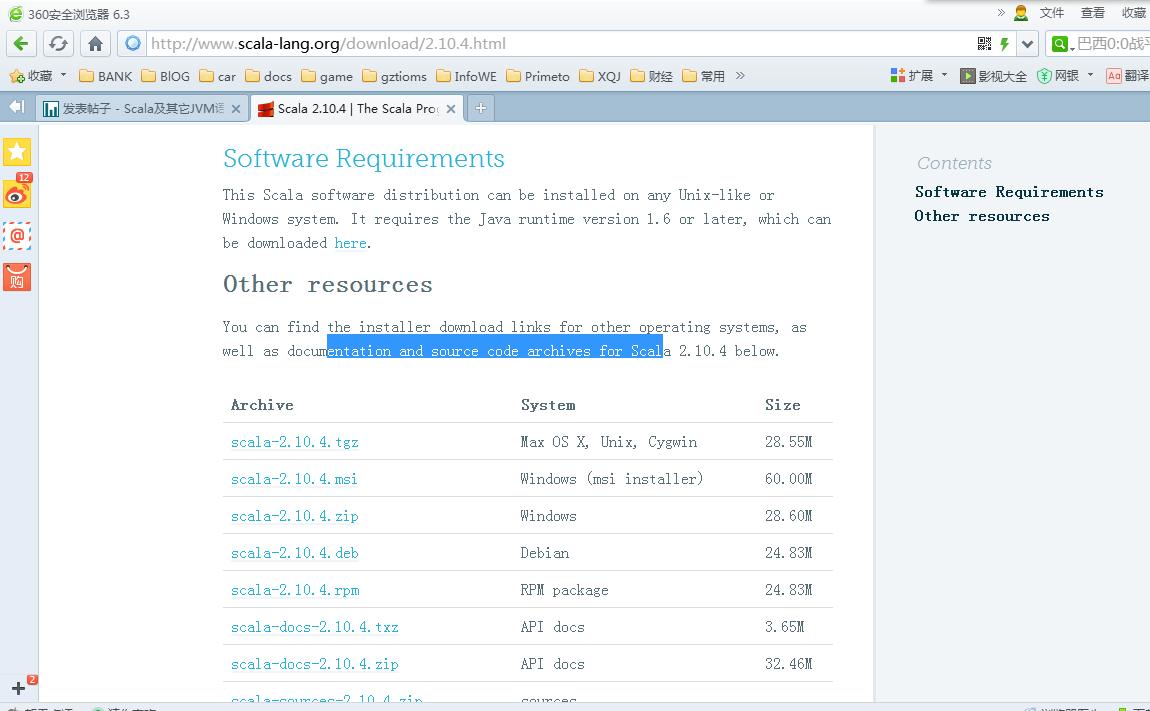This screenshot has height=711, width=1150.
Task: Open the game bookmark folder
Action: point(327,76)
